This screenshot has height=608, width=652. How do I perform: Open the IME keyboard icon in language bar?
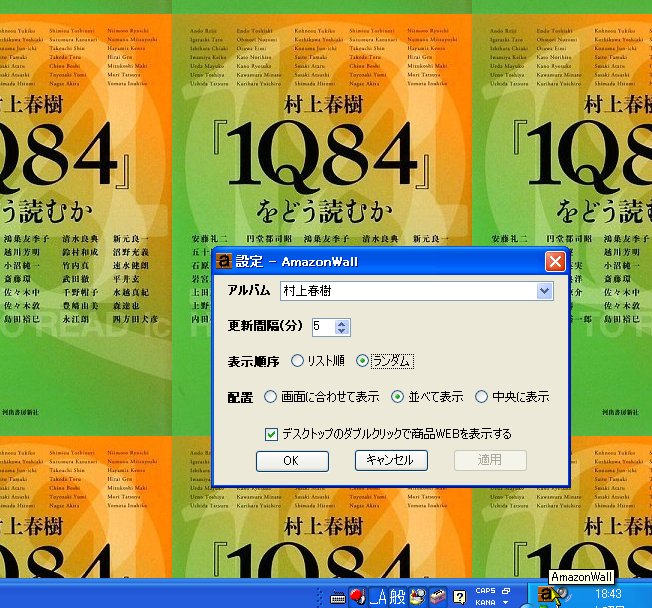click(x=338, y=598)
